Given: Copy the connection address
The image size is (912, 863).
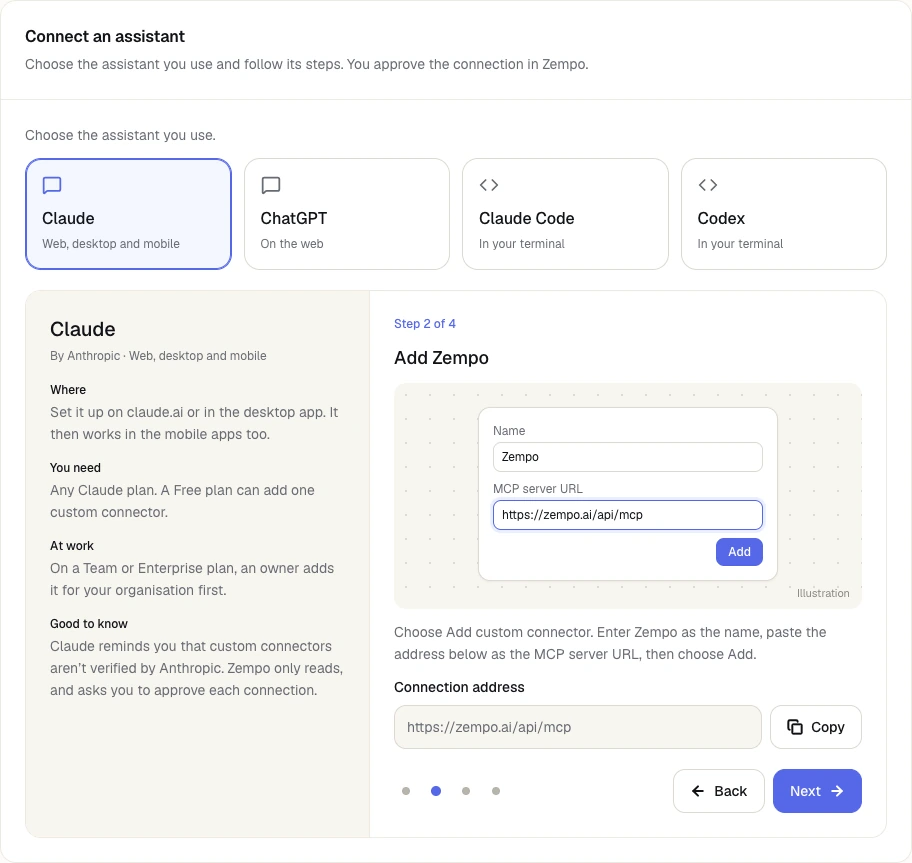Looking at the screenshot, I should pyautogui.click(x=815, y=727).
